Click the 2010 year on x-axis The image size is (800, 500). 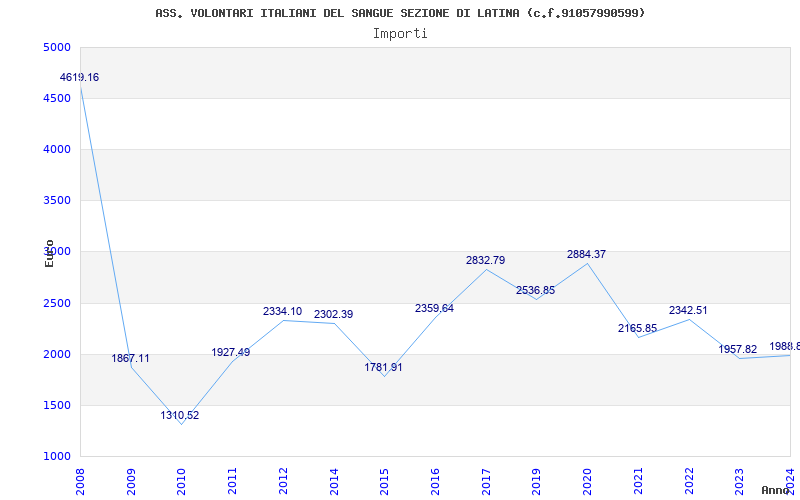coord(182,480)
